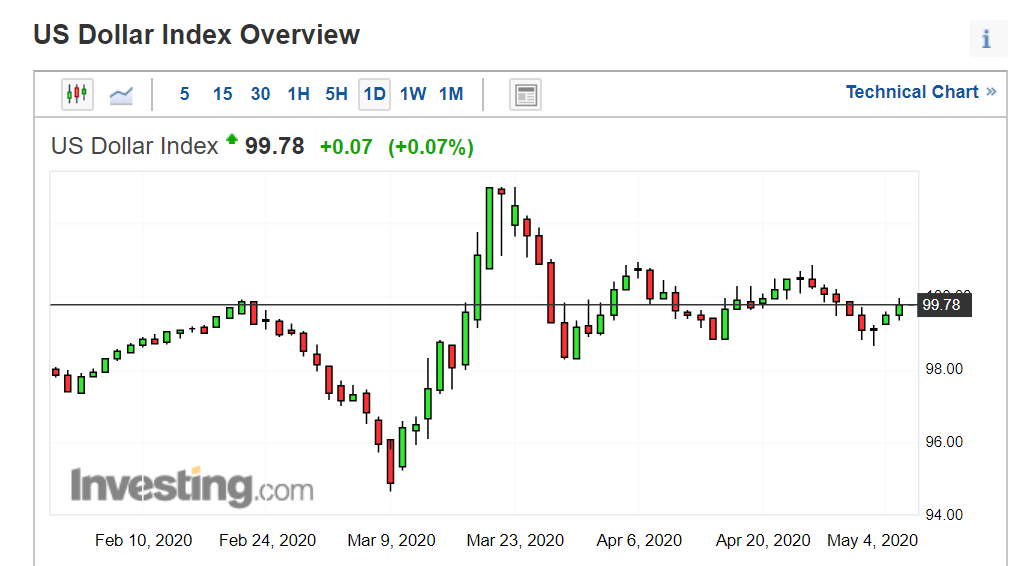Click the 96.00 price axis label
Screen dimensions: 1031x566
[x=944, y=442]
